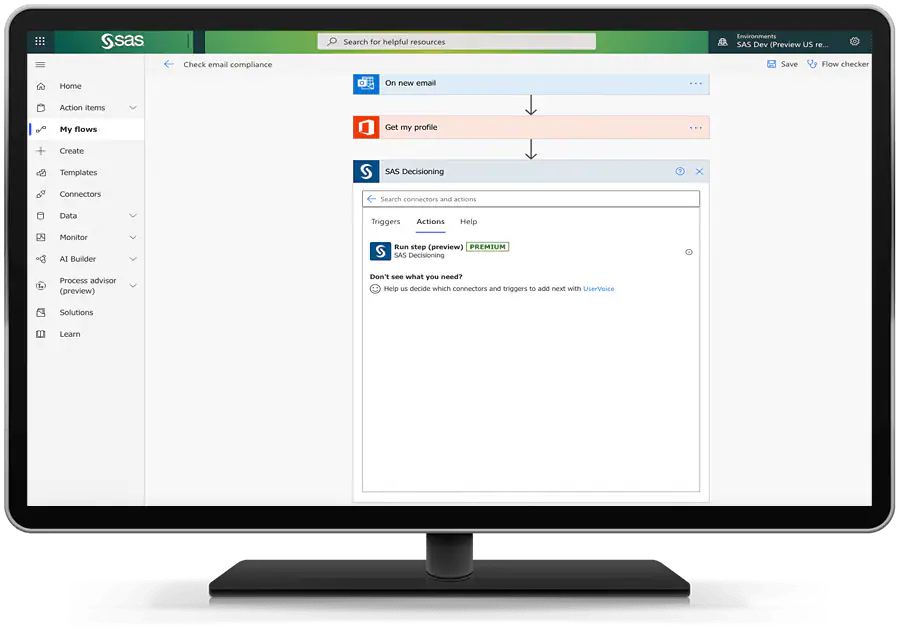Viewport: 900px width, 629px height.
Task: Open the UserVoice link
Action: (x=599, y=289)
